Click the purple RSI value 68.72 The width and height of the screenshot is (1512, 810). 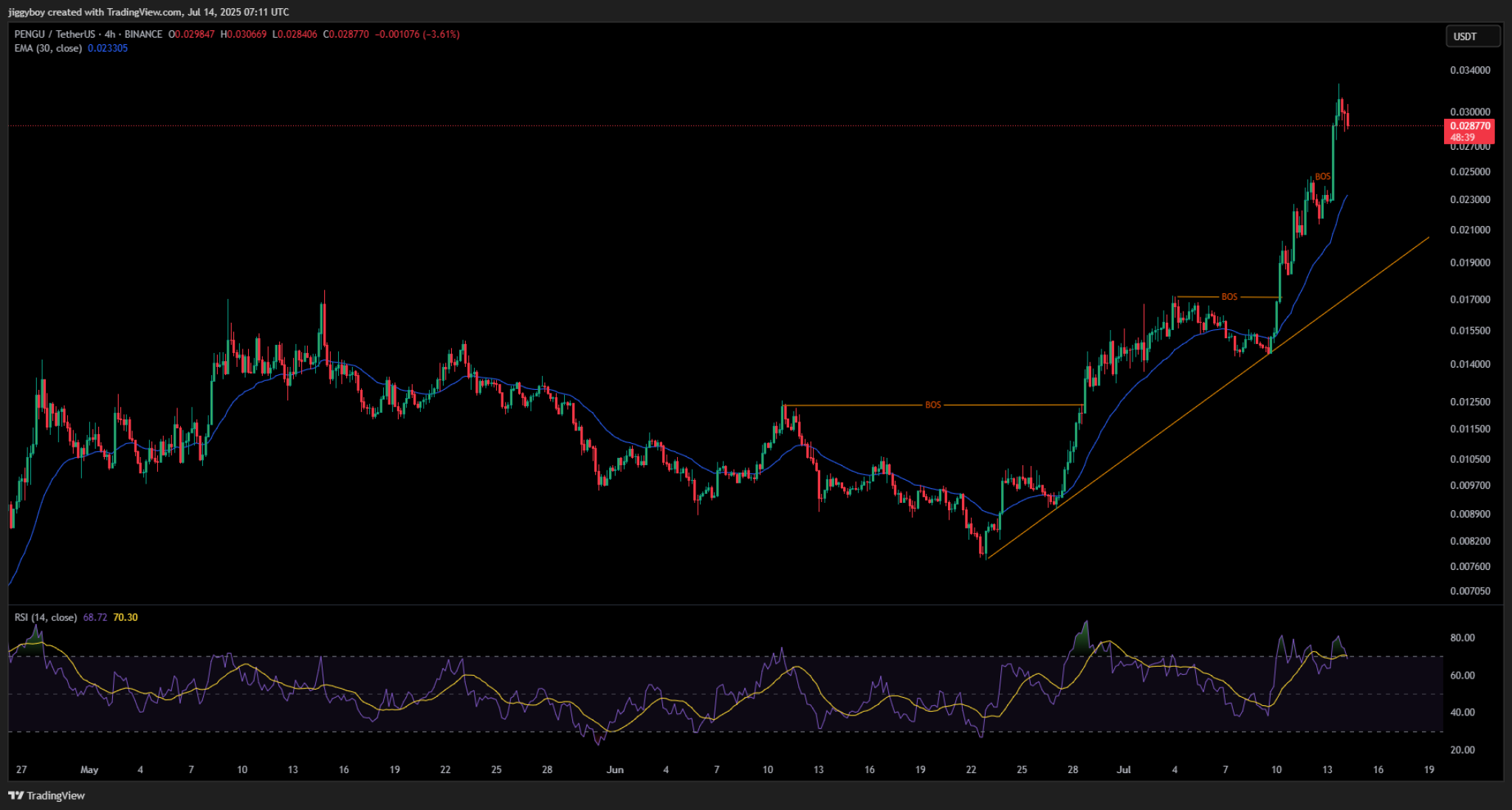tap(95, 617)
